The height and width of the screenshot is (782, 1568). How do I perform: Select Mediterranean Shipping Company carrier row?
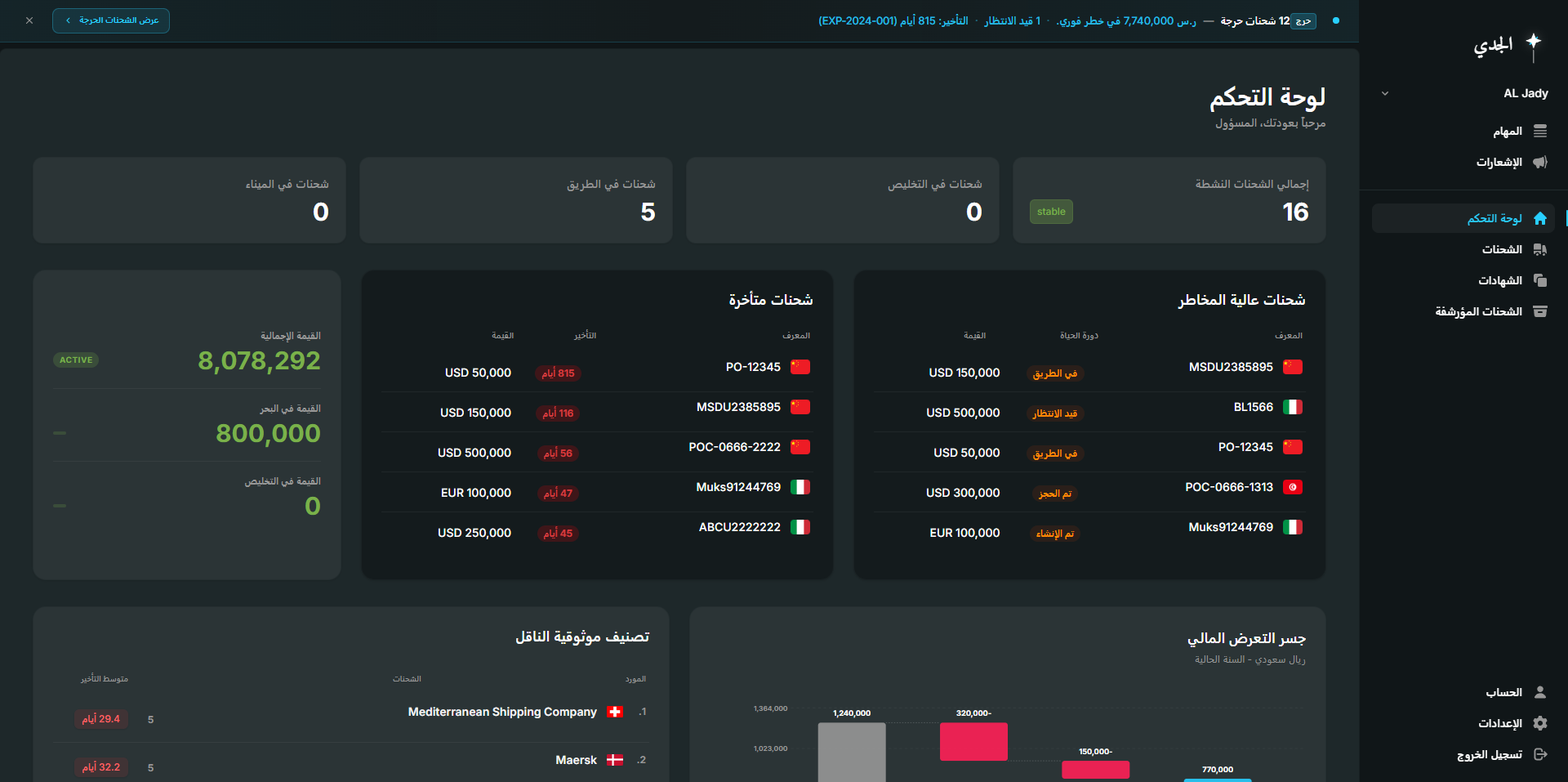pyautogui.click(x=351, y=717)
